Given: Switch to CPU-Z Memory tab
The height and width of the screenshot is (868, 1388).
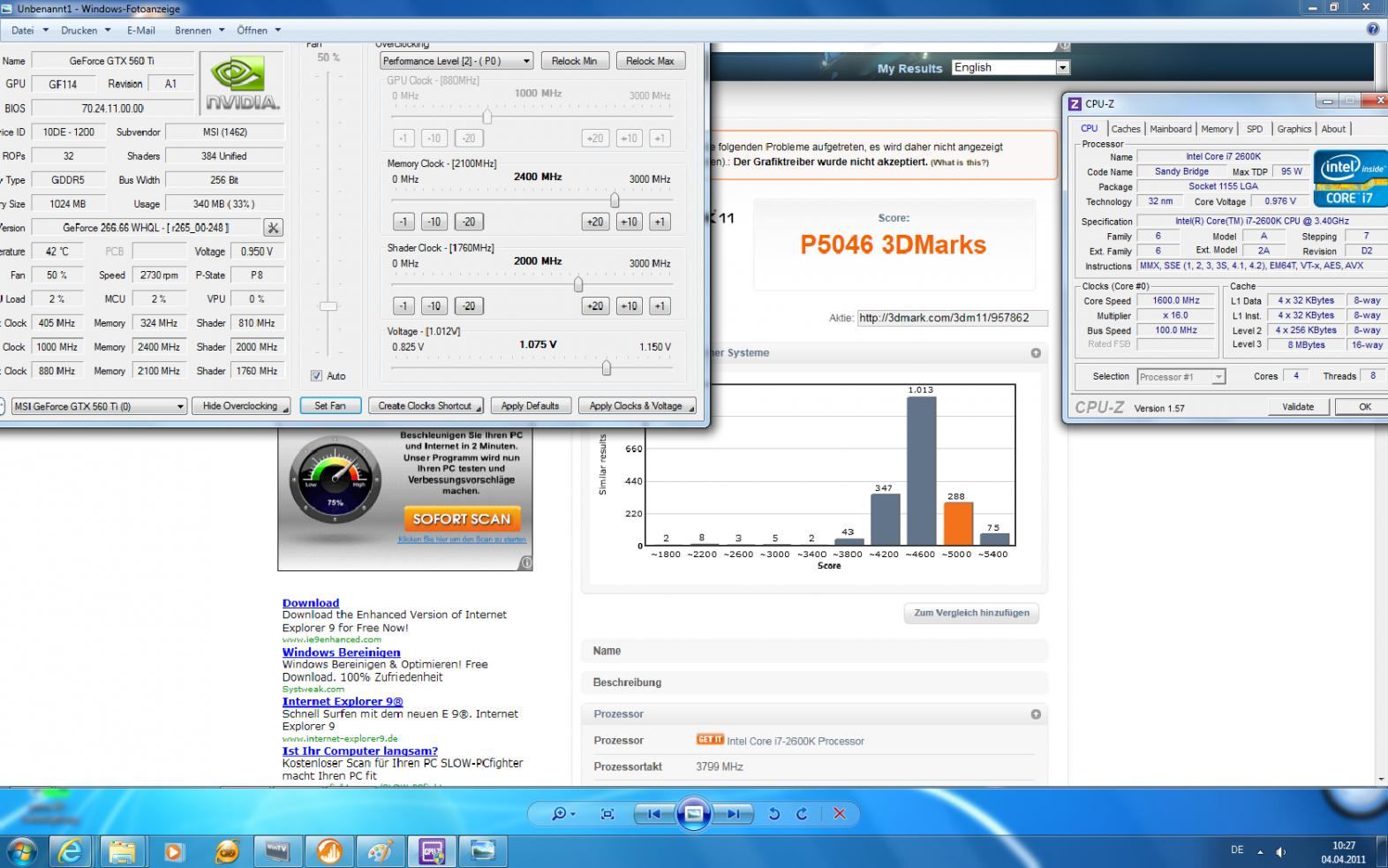Looking at the screenshot, I should coord(1216,129).
